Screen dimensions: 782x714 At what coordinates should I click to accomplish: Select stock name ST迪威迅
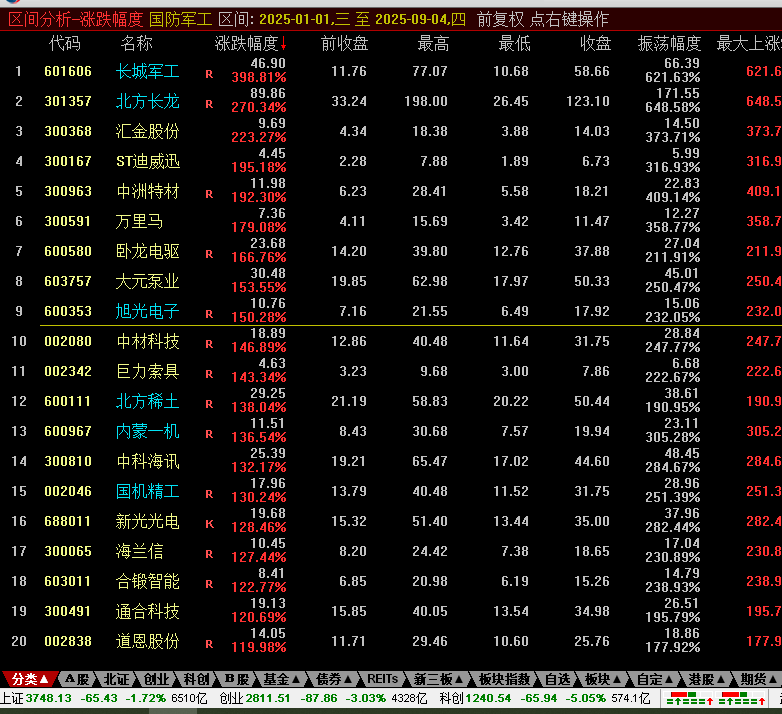[x=148, y=162]
